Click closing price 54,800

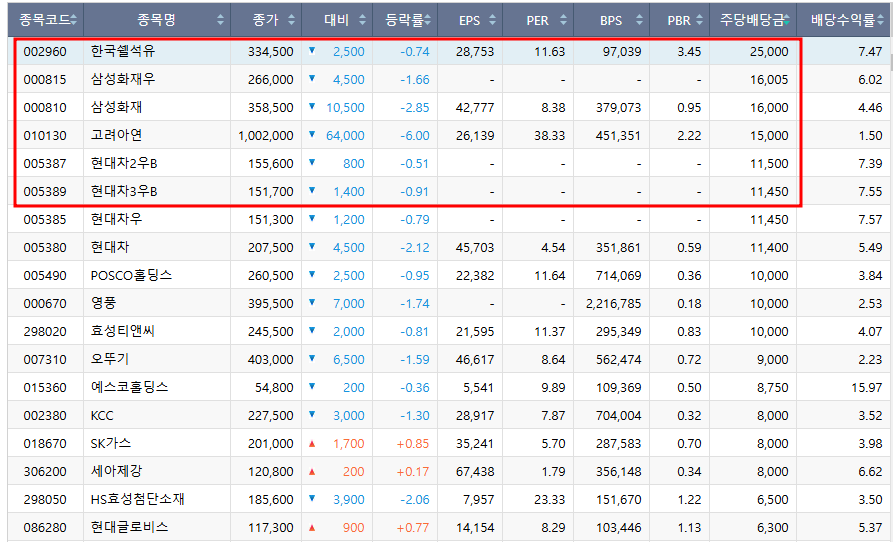(x=274, y=388)
